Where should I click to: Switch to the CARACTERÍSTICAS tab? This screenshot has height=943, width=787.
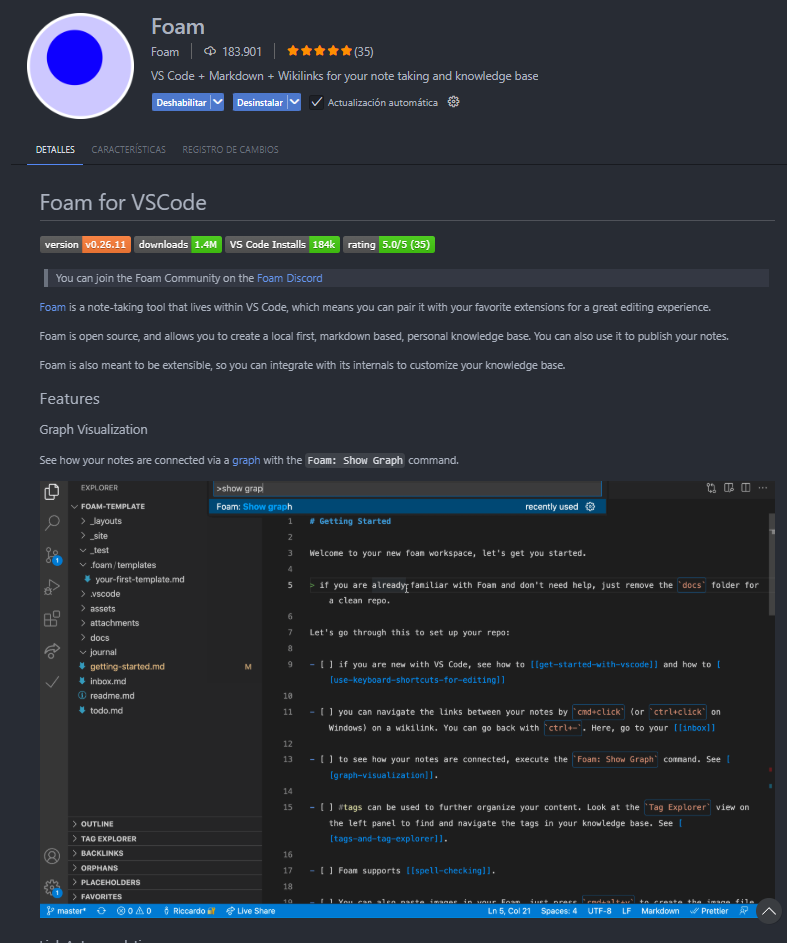128,149
